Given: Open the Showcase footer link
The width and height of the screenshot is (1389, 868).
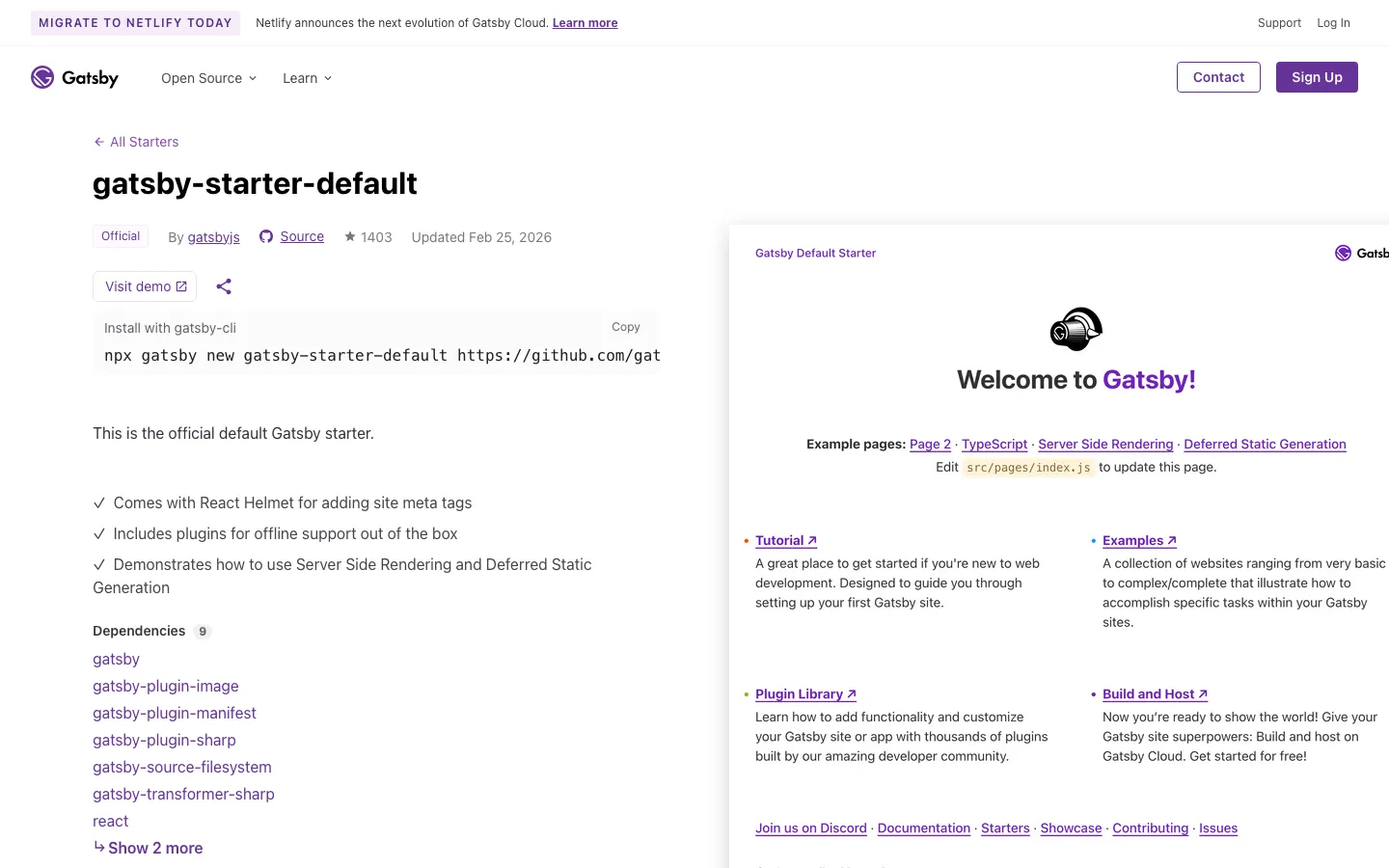Looking at the screenshot, I should (1071, 827).
